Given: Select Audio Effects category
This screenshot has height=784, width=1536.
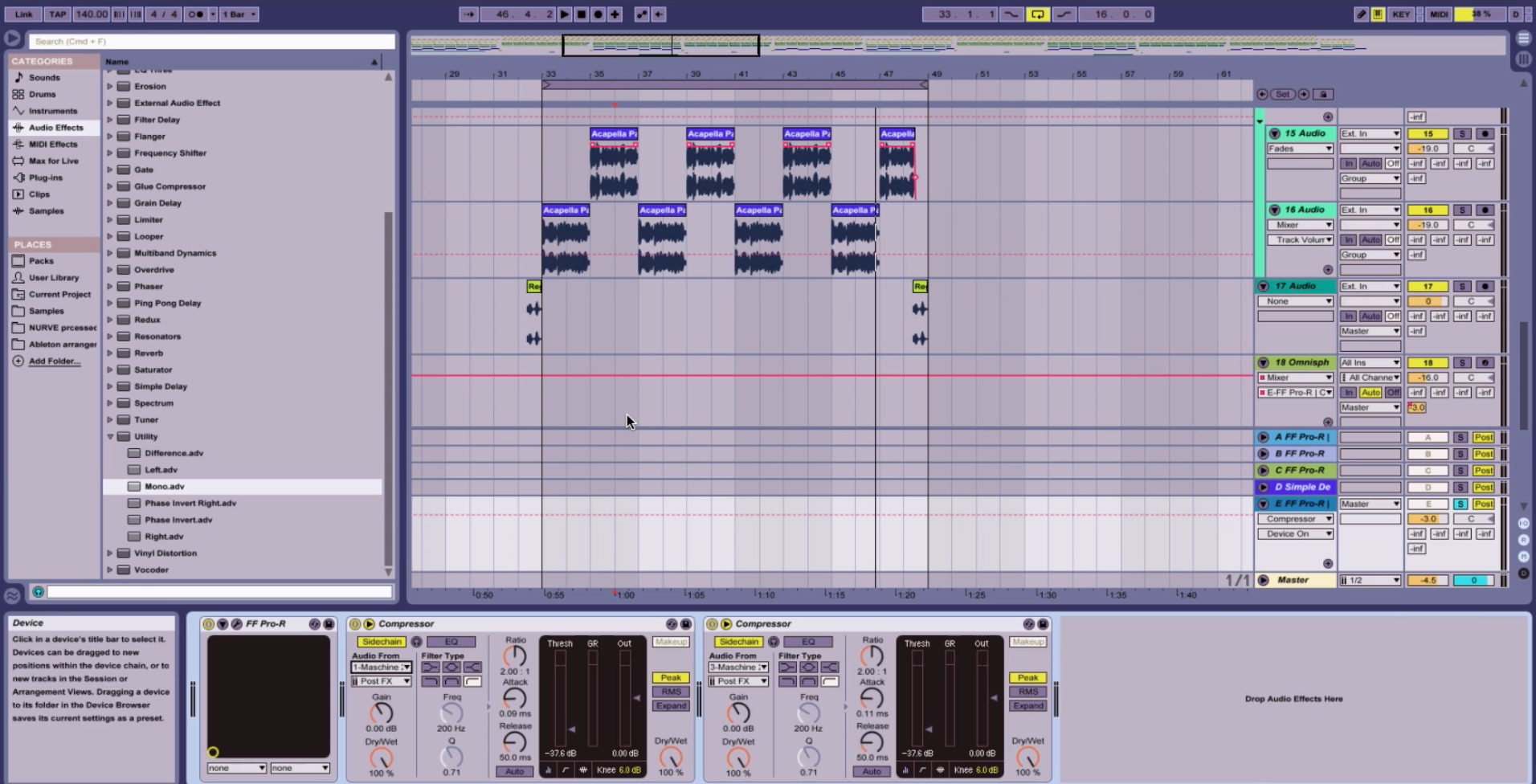Looking at the screenshot, I should [x=55, y=128].
